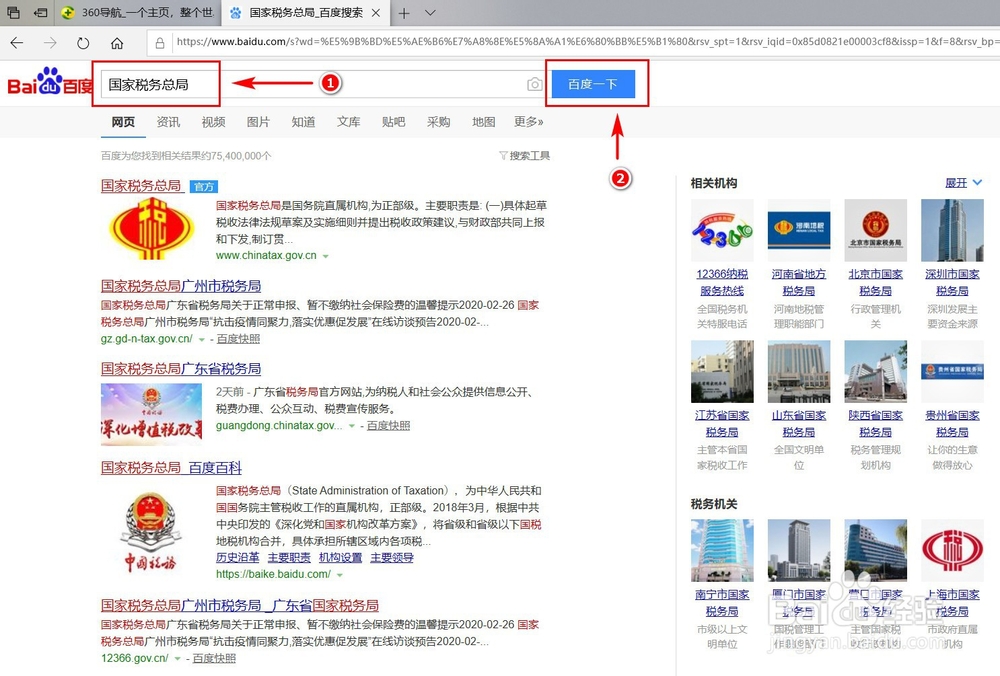Open a new tab with the plus icon

coord(404,13)
